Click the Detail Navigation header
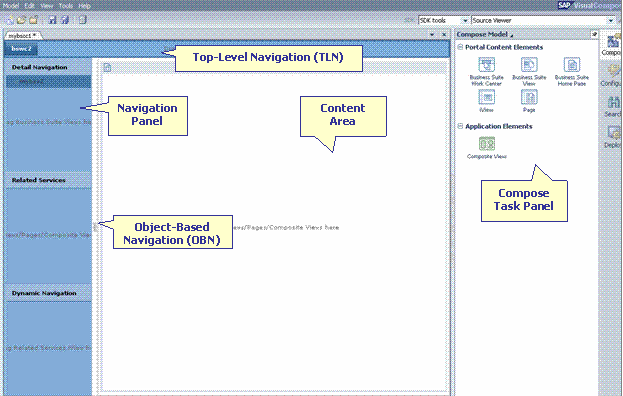 tap(48, 67)
